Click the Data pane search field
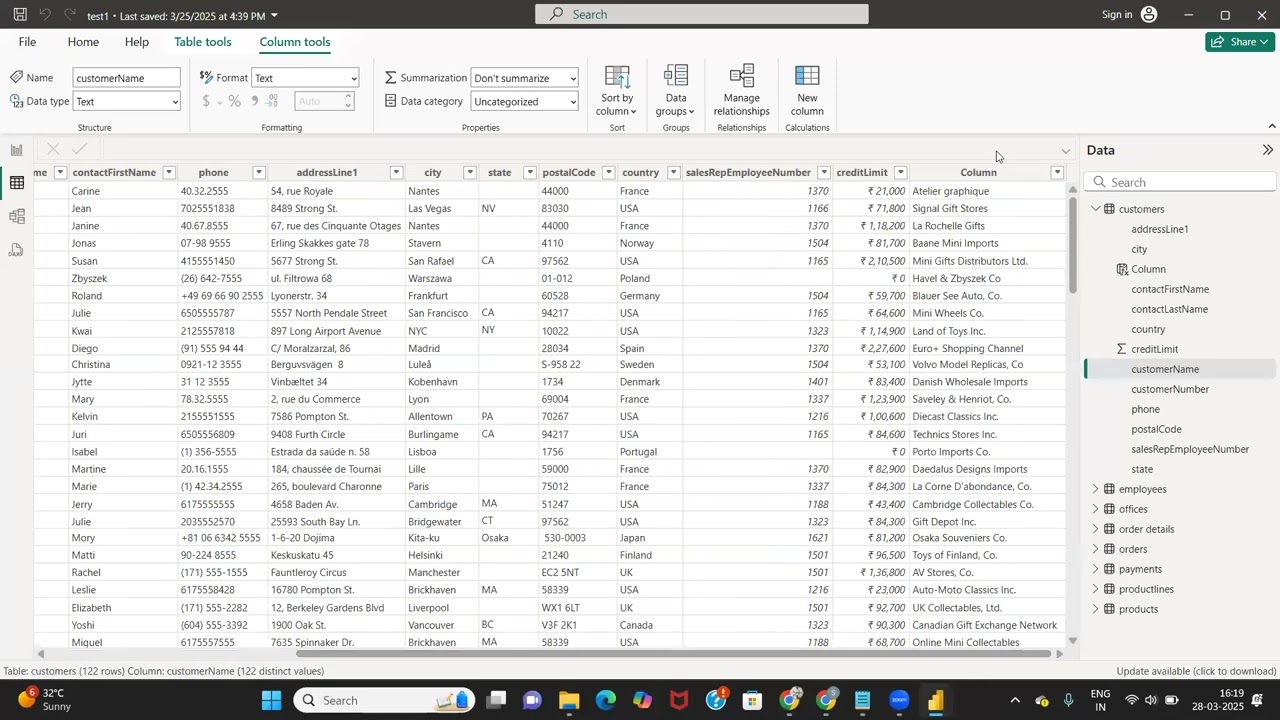1280x720 pixels. click(1181, 182)
